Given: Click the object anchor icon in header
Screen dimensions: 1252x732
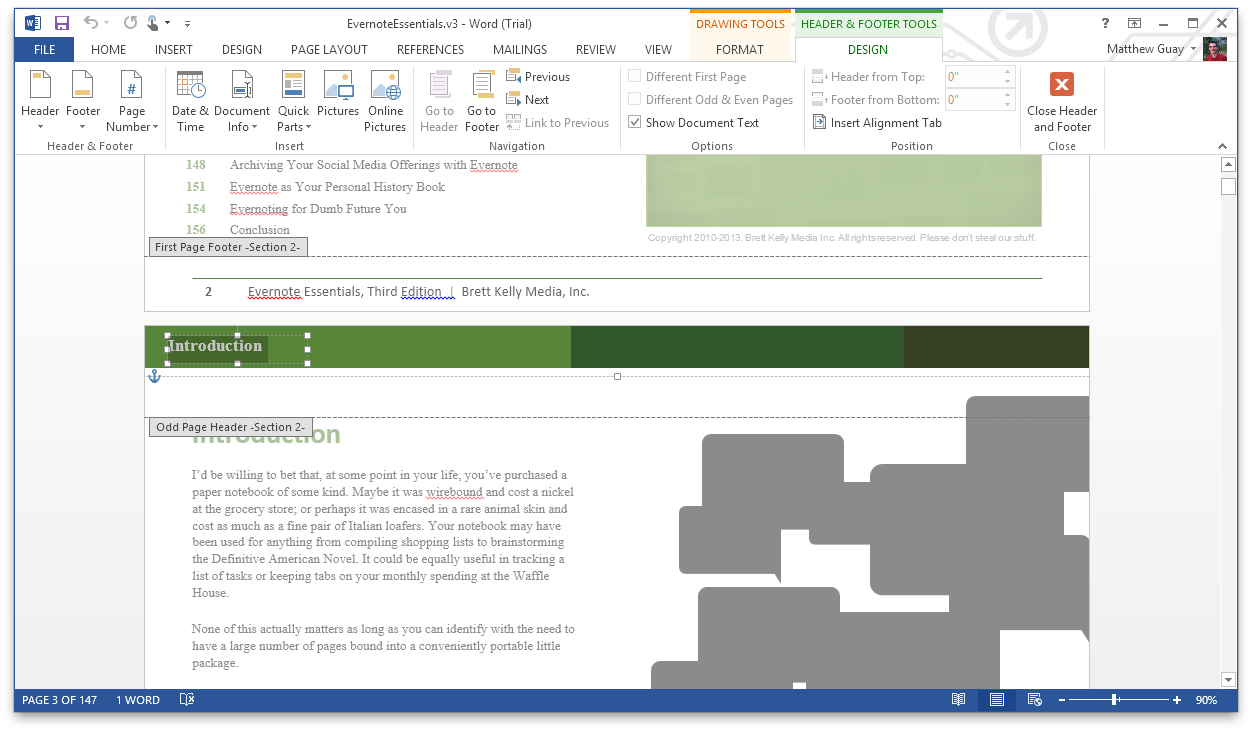Looking at the screenshot, I should [154, 376].
